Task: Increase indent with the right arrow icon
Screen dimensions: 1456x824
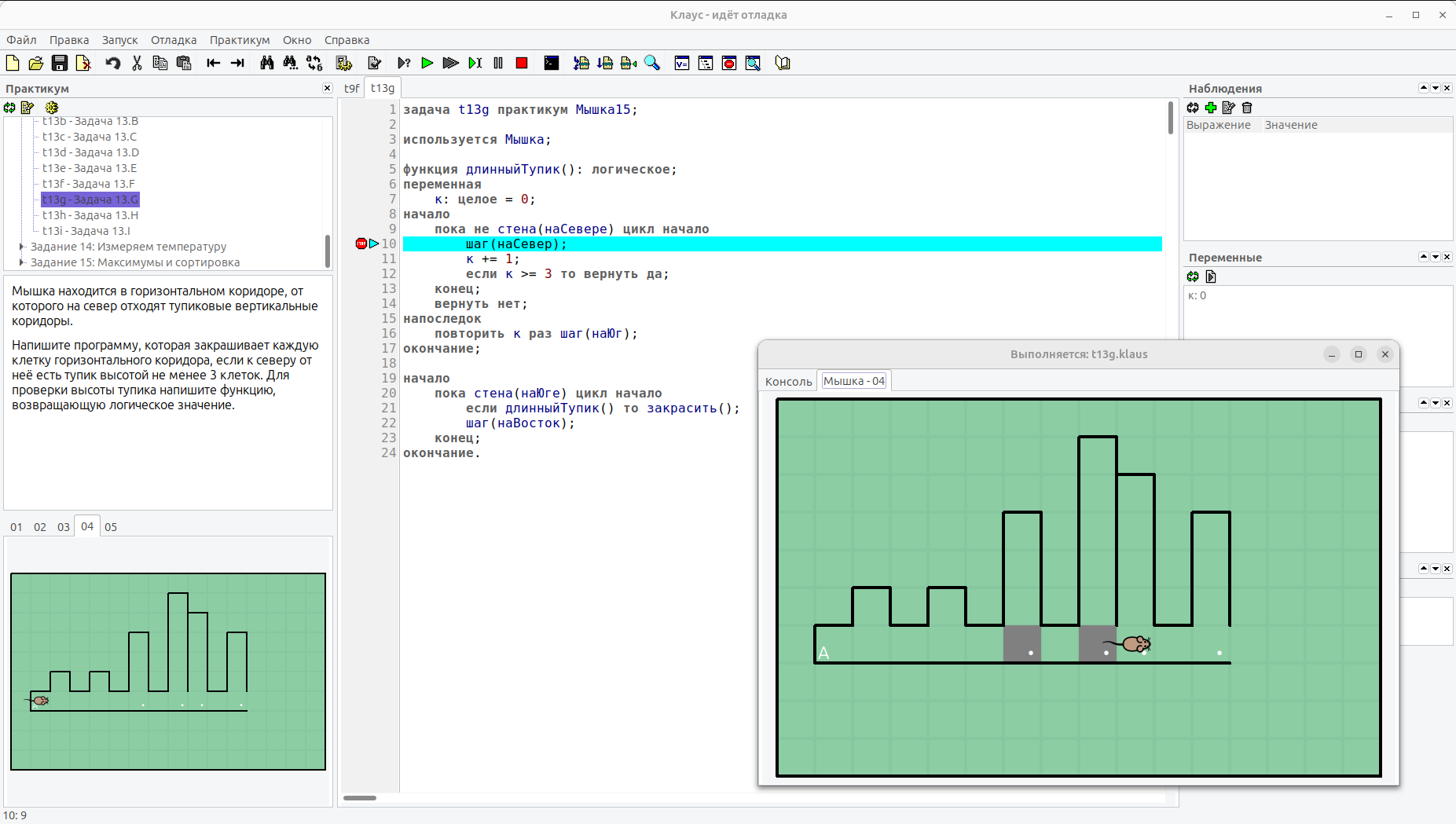Action: (237, 63)
